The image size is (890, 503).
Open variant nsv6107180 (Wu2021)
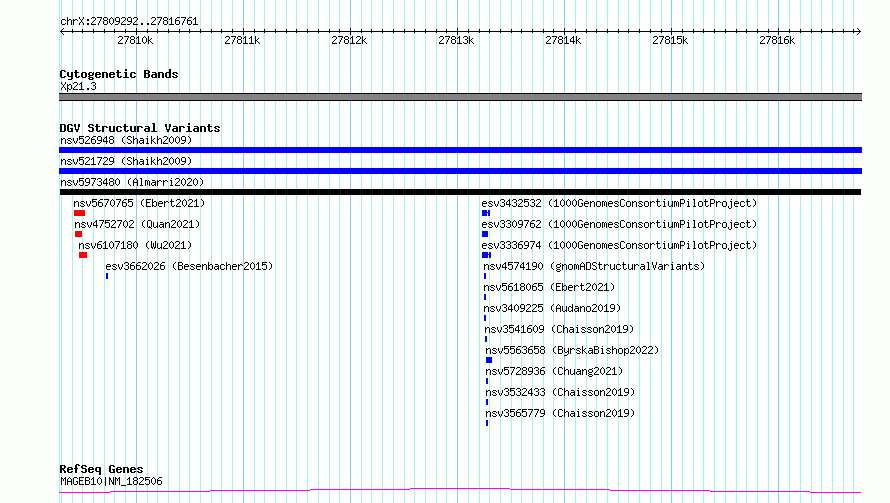click(135, 245)
